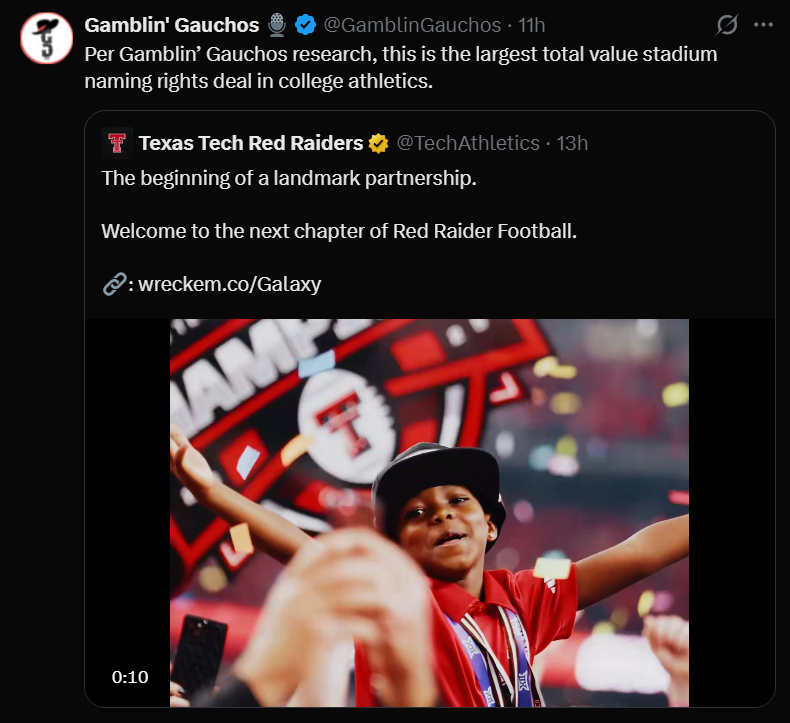This screenshot has width=790, height=723.
Task: Click the Welcome to the next chapter line
Action: pos(339,231)
